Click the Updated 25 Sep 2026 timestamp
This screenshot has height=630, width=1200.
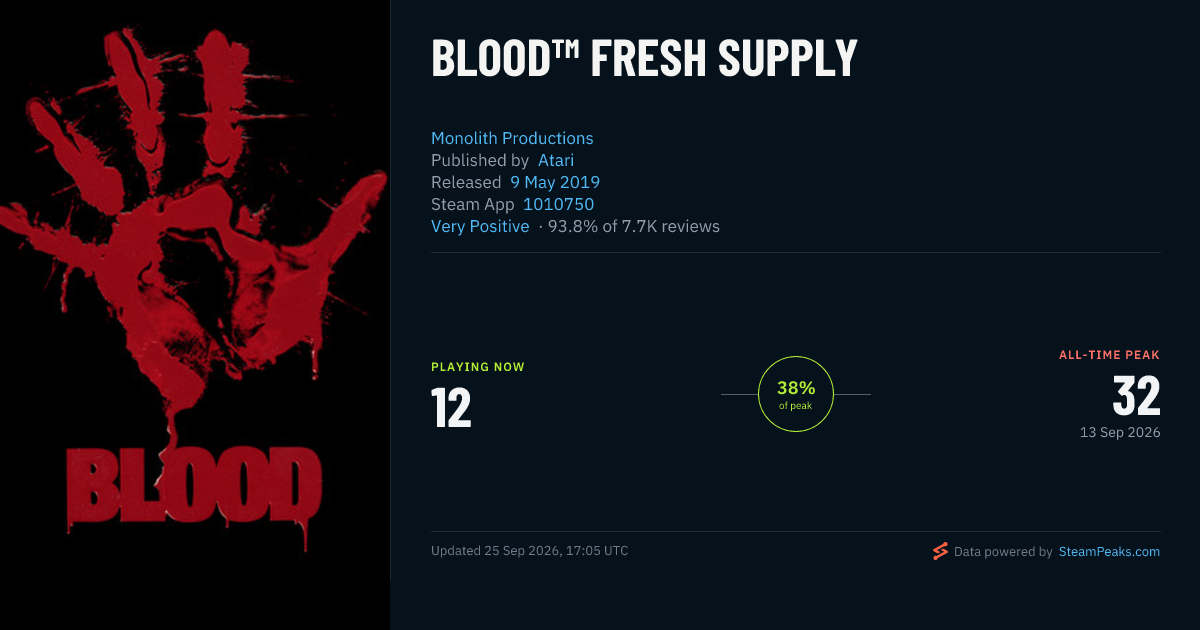click(530, 551)
